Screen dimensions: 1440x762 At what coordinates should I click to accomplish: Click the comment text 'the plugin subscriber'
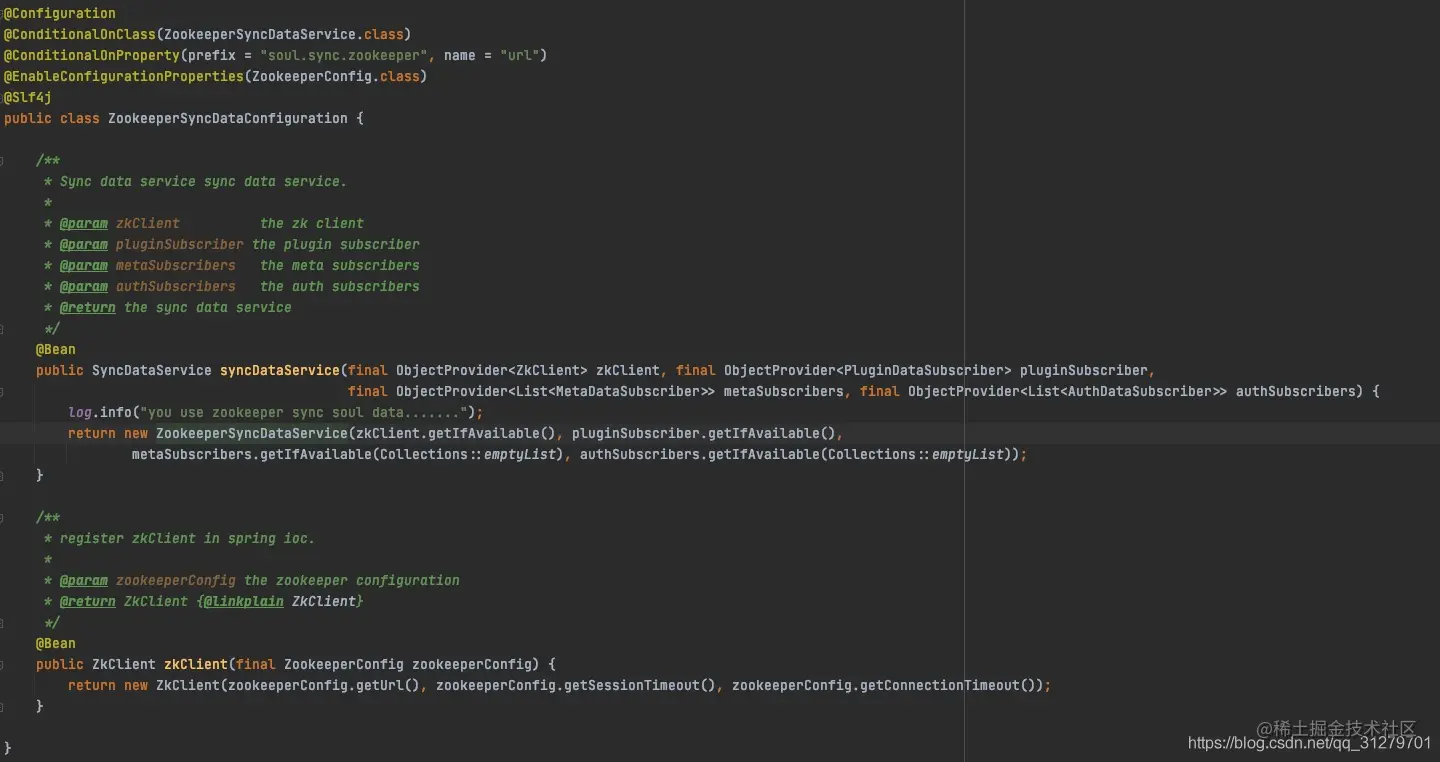[336, 244]
